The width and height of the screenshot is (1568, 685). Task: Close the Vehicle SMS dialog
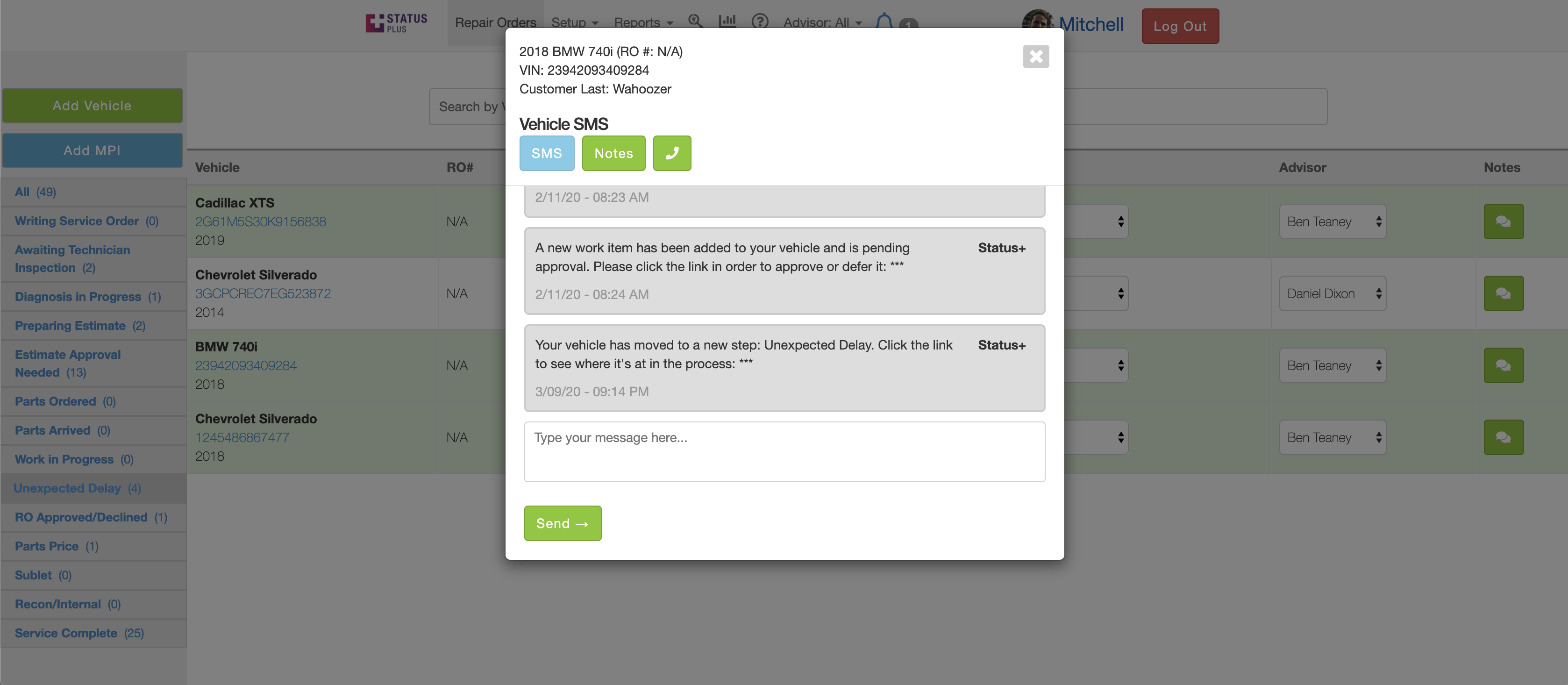click(1035, 57)
